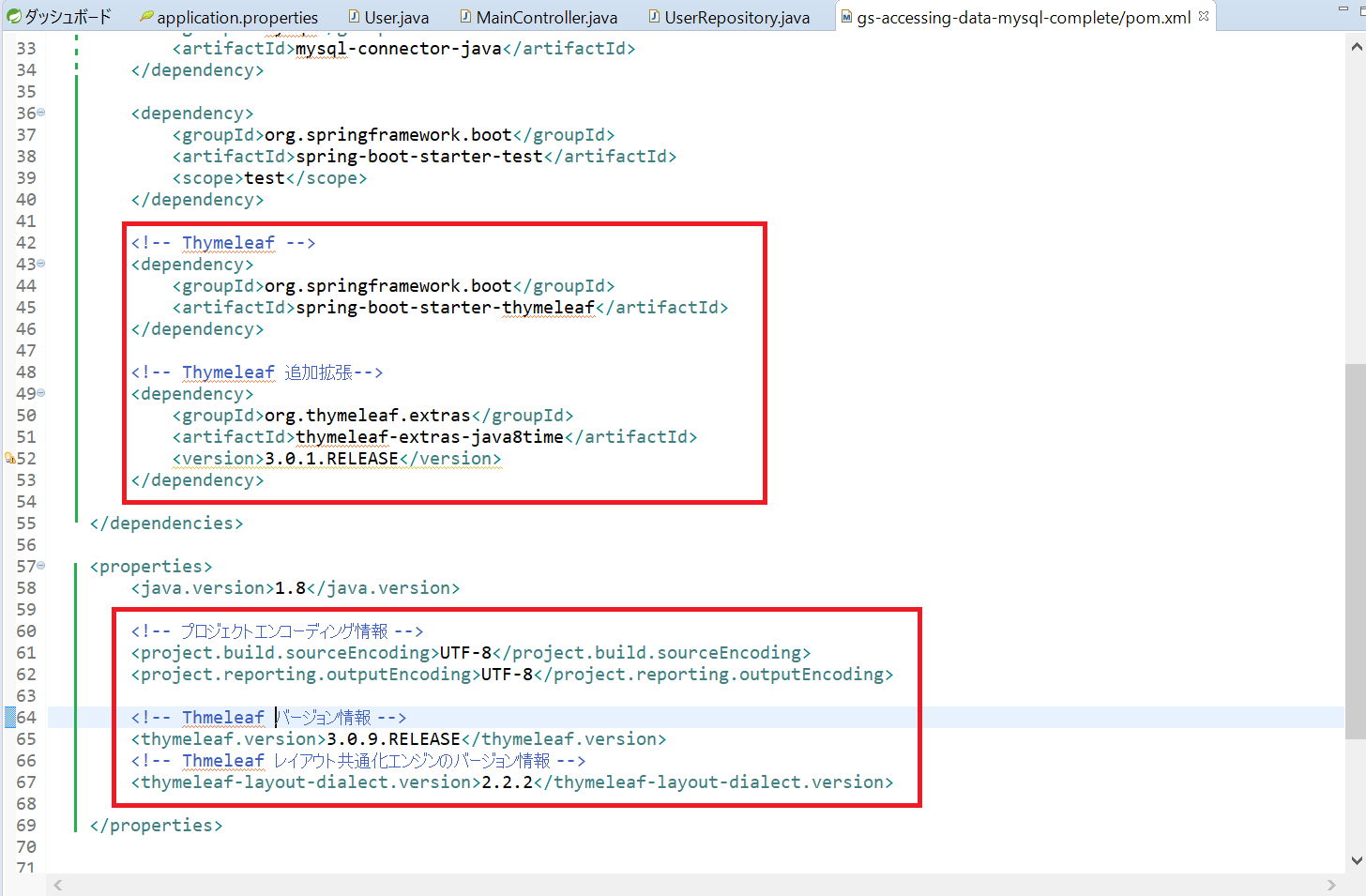Click the Java file icon on UserRepository.java tab
The width and height of the screenshot is (1366, 896).
(x=654, y=17)
